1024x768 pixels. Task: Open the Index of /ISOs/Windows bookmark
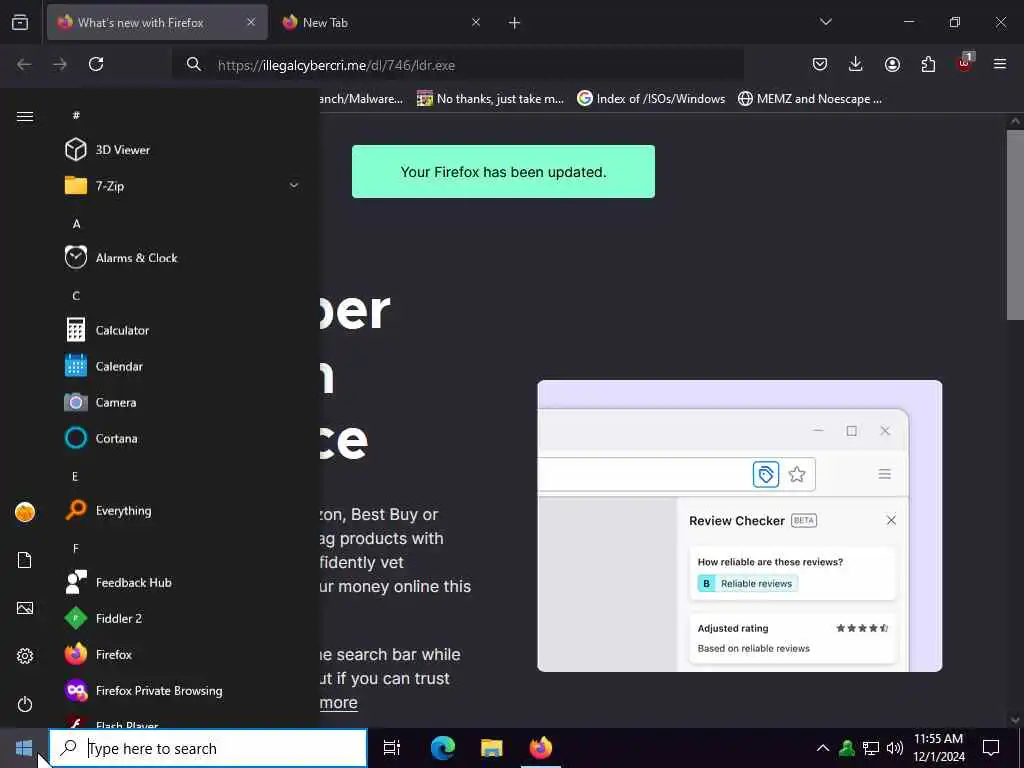(x=651, y=99)
